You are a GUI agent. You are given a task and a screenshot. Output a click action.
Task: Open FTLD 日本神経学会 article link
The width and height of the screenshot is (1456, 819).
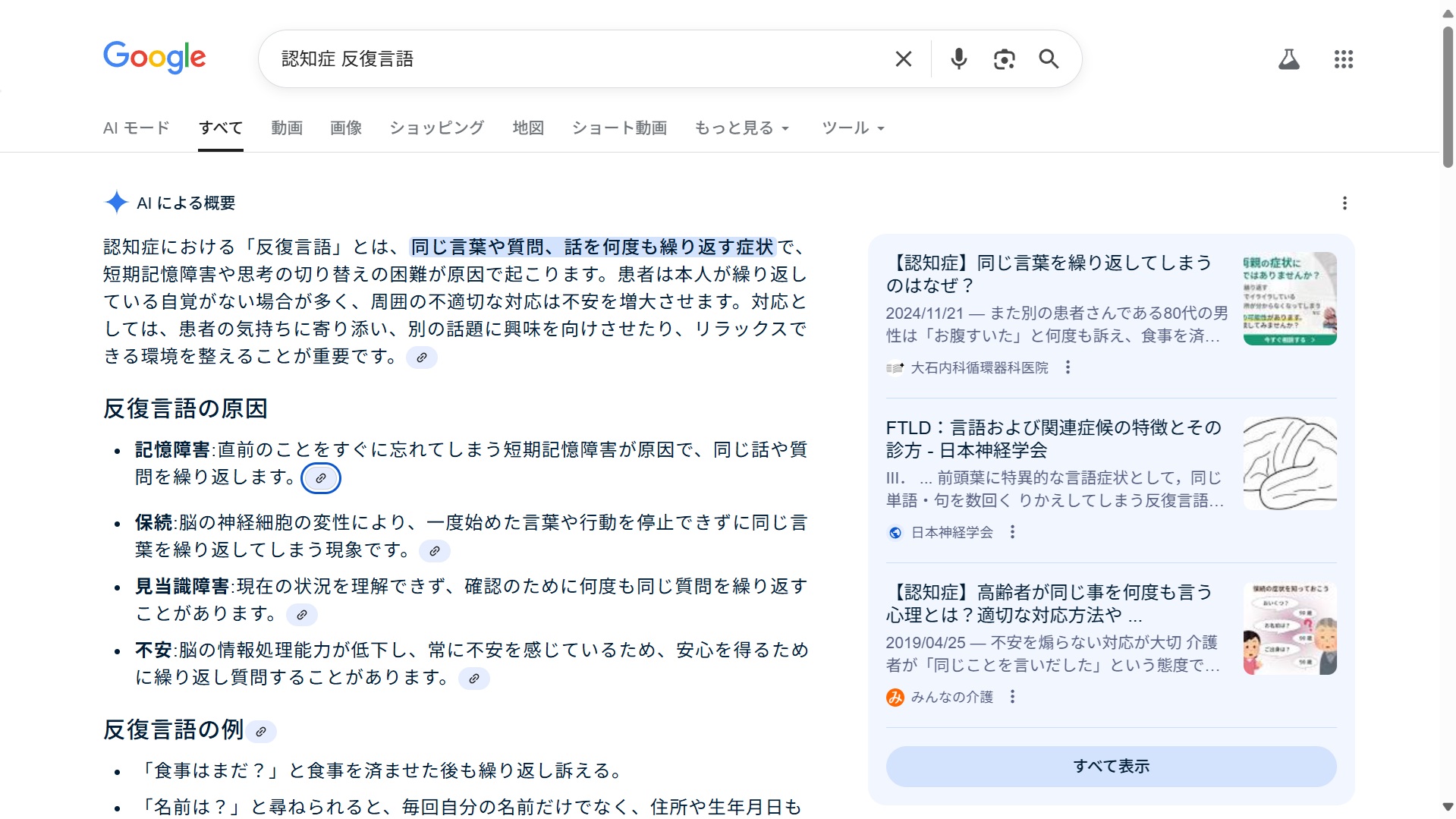coord(1053,439)
